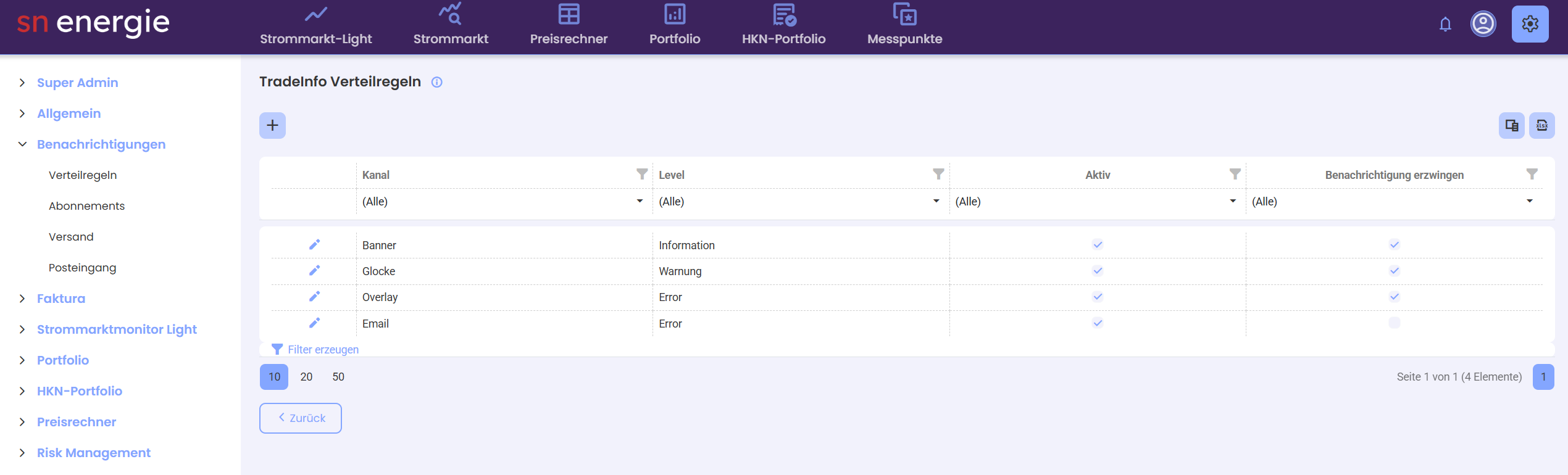Open Portfolio in top navigation
The width and height of the screenshot is (1568, 475).
(x=675, y=25)
